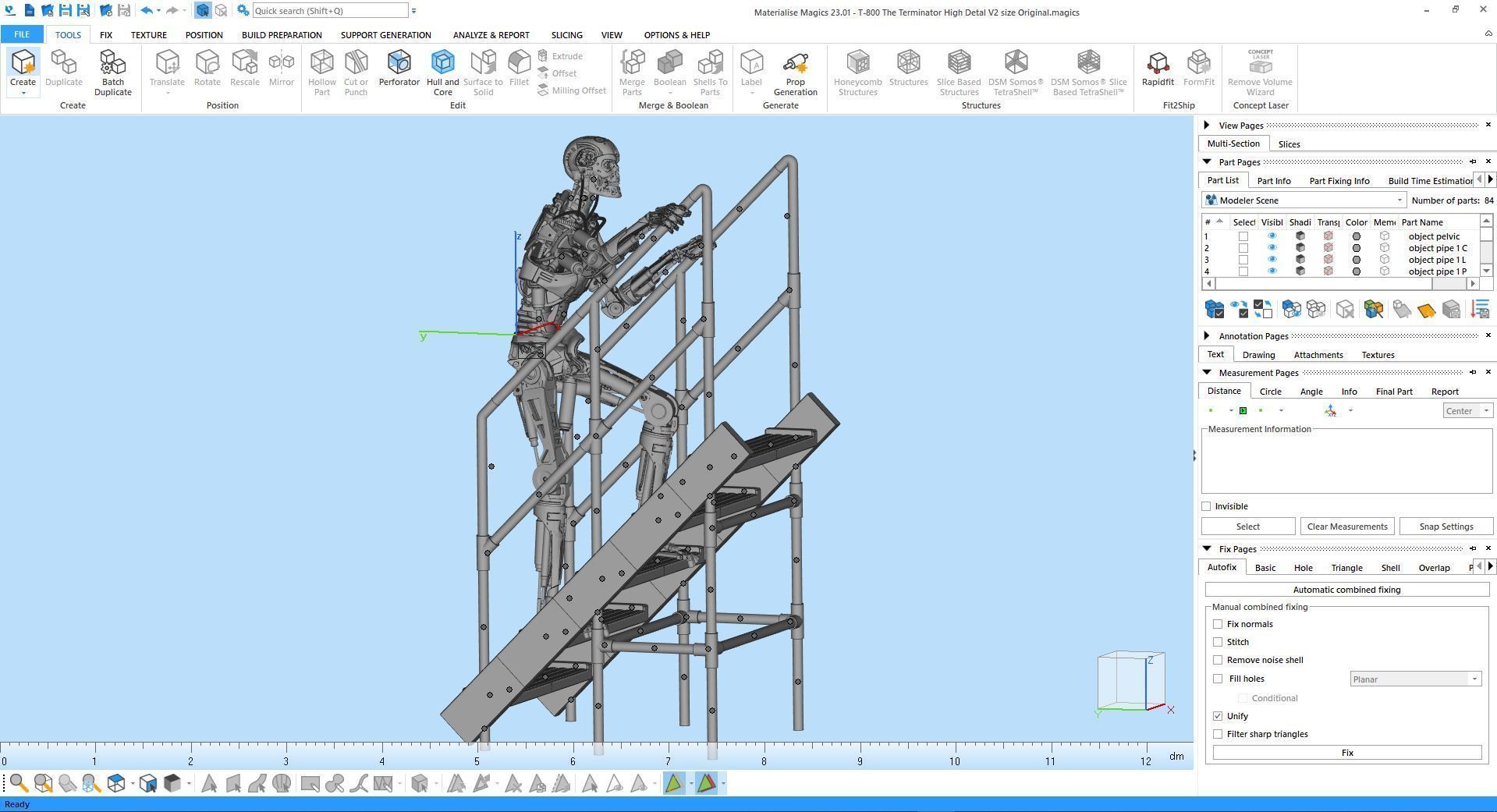Open the Create button dropdown arrow
Viewport: 1497px width, 812px height.
(23, 94)
